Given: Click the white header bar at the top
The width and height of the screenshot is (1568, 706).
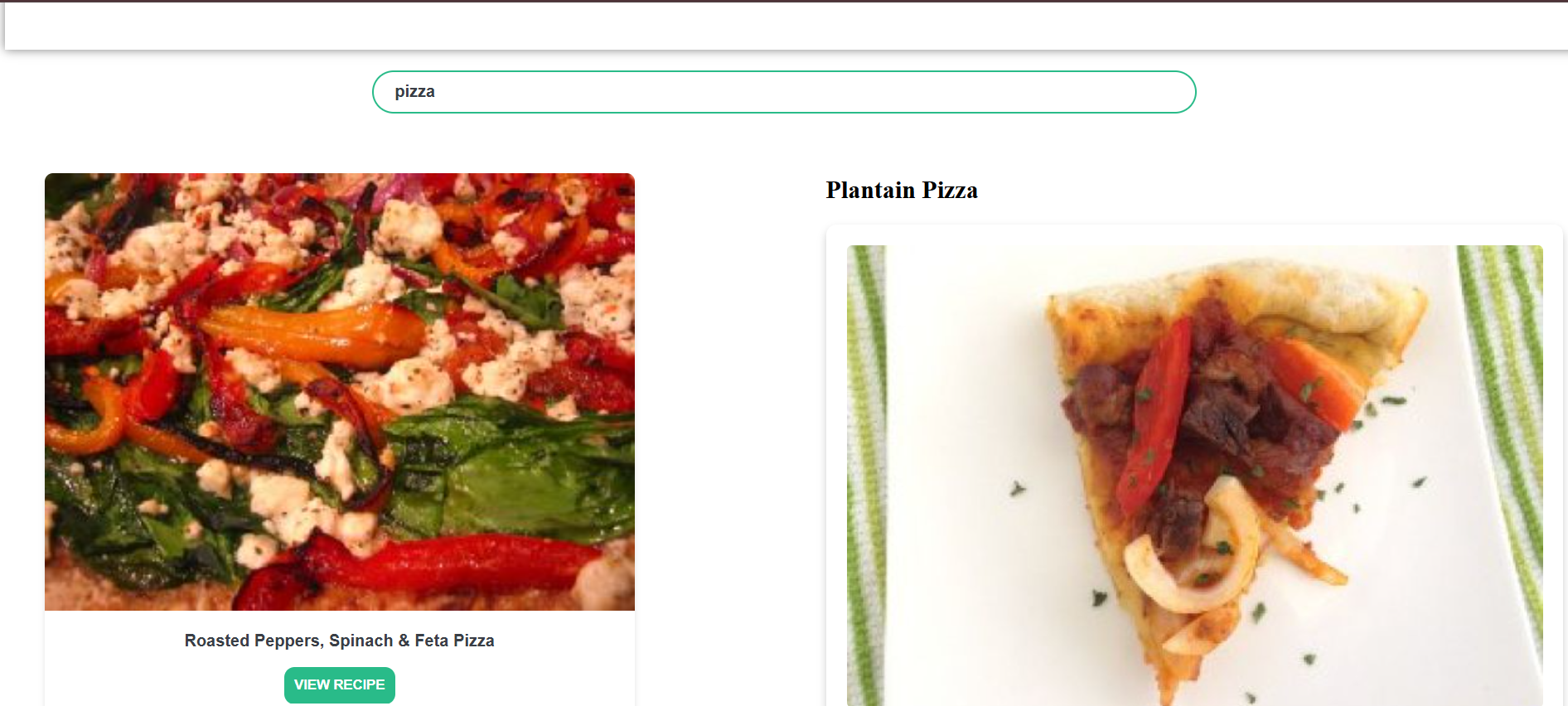Looking at the screenshot, I should tap(786, 26).
